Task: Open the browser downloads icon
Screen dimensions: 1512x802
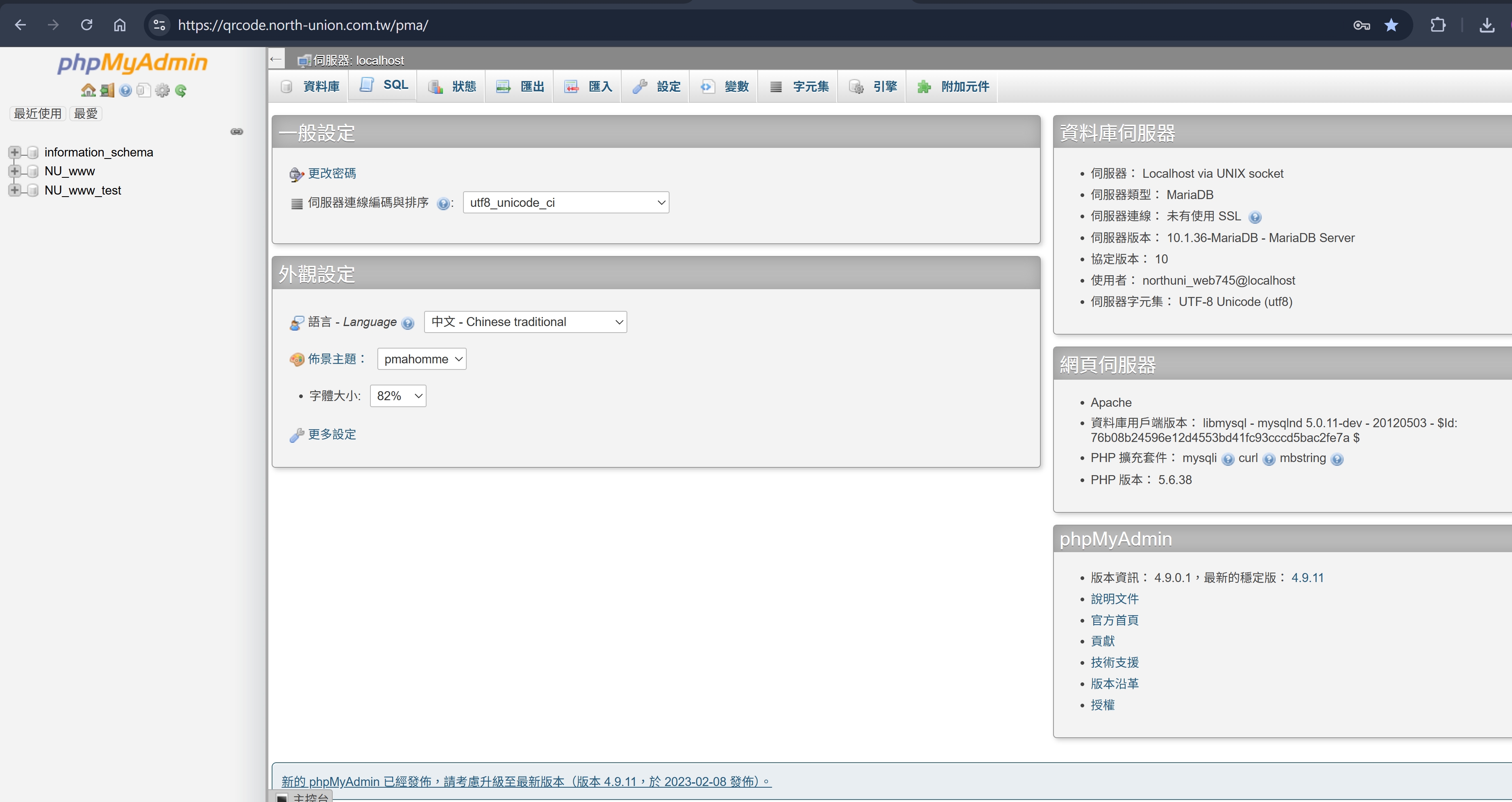Action: tap(1487, 25)
